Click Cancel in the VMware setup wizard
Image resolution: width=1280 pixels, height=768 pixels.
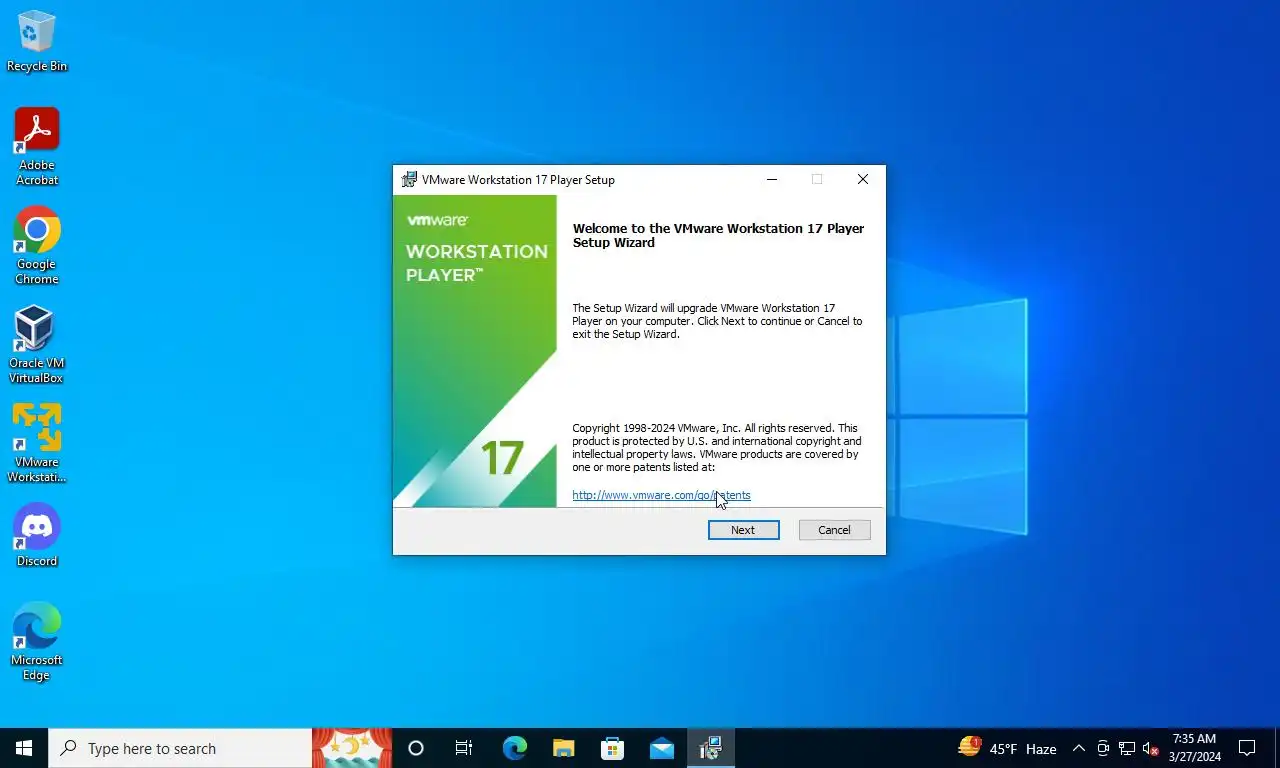point(834,530)
